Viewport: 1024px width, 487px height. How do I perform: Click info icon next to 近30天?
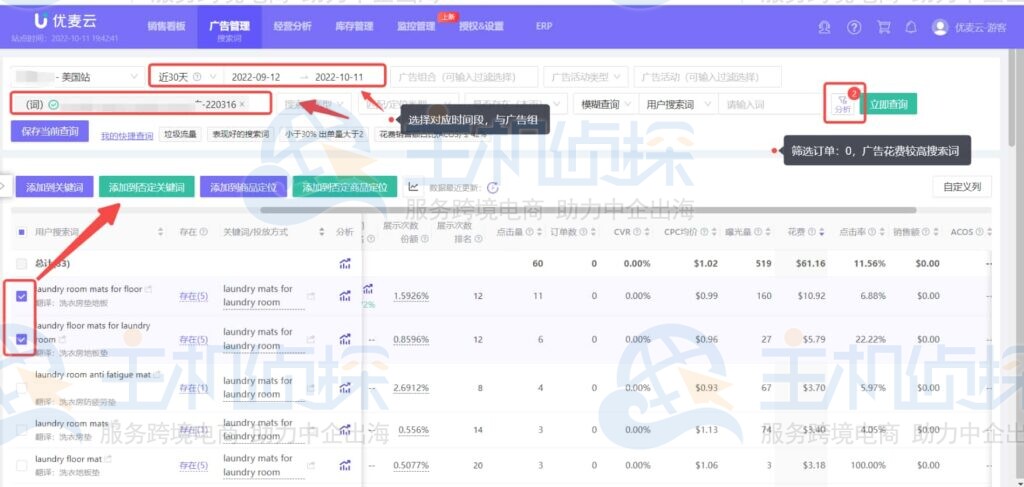(x=197, y=77)
